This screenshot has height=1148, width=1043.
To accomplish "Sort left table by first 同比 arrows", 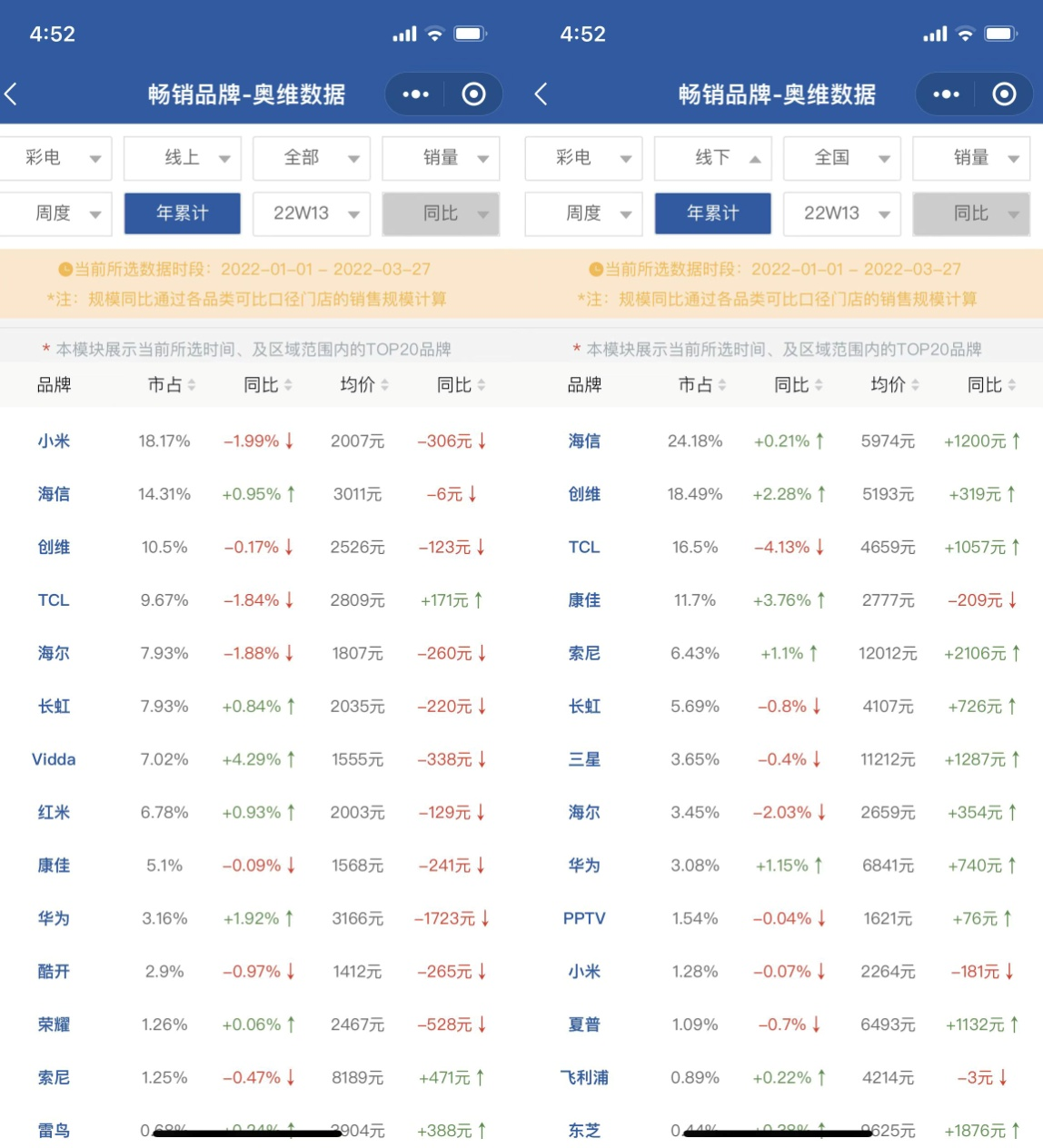I will 288,385.
